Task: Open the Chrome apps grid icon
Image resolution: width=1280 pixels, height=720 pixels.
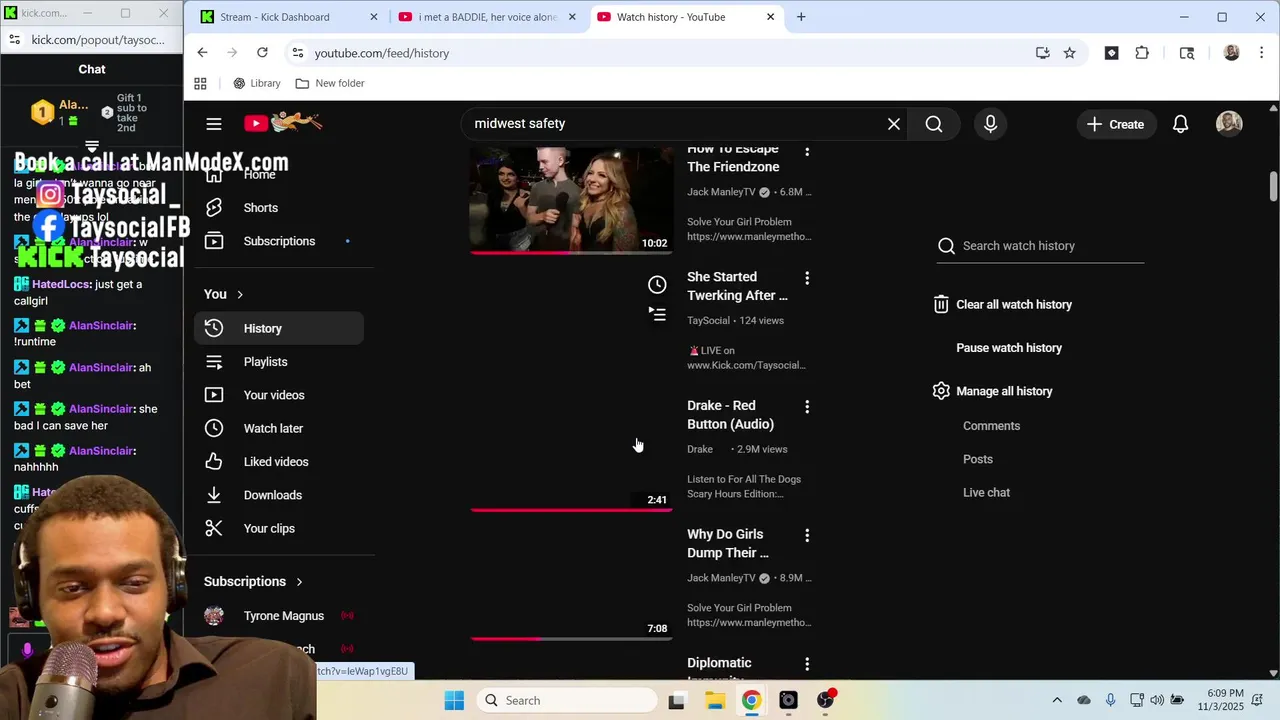Action: (x=200, y=84)
